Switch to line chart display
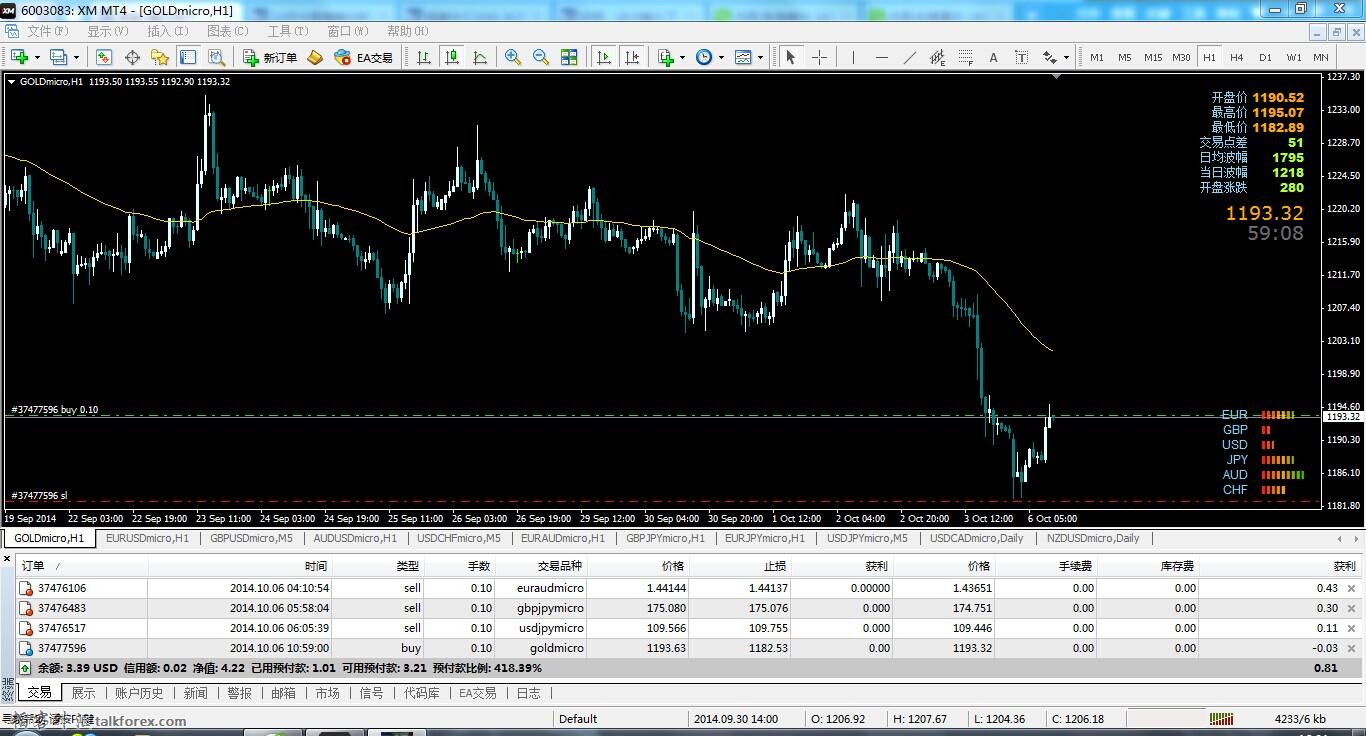The image size is (1366, 736). tap(480, 57)
